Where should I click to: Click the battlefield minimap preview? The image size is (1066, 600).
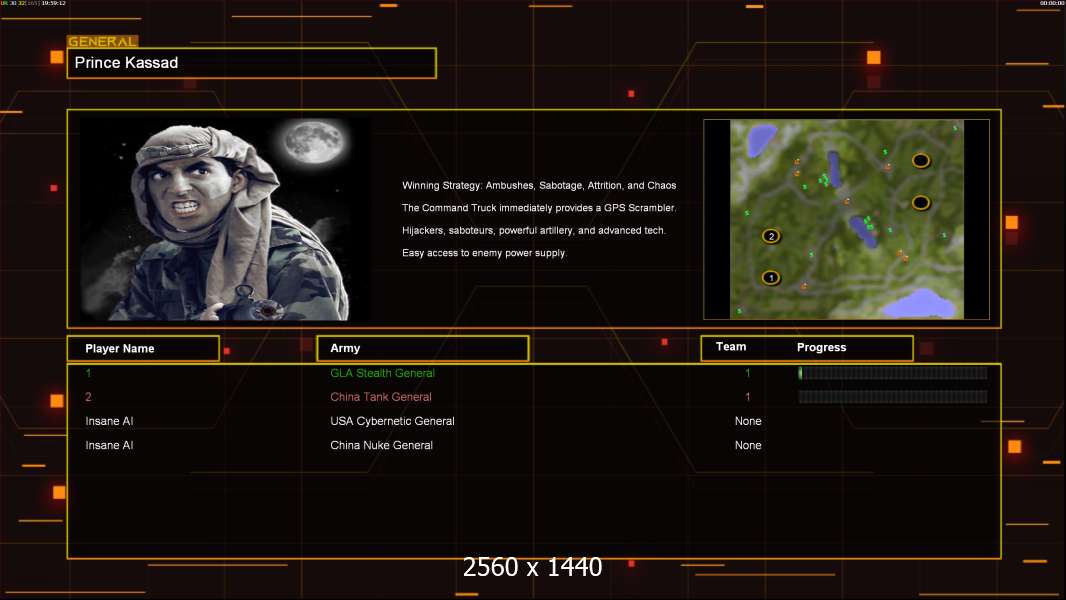click(x=846, y=219)
